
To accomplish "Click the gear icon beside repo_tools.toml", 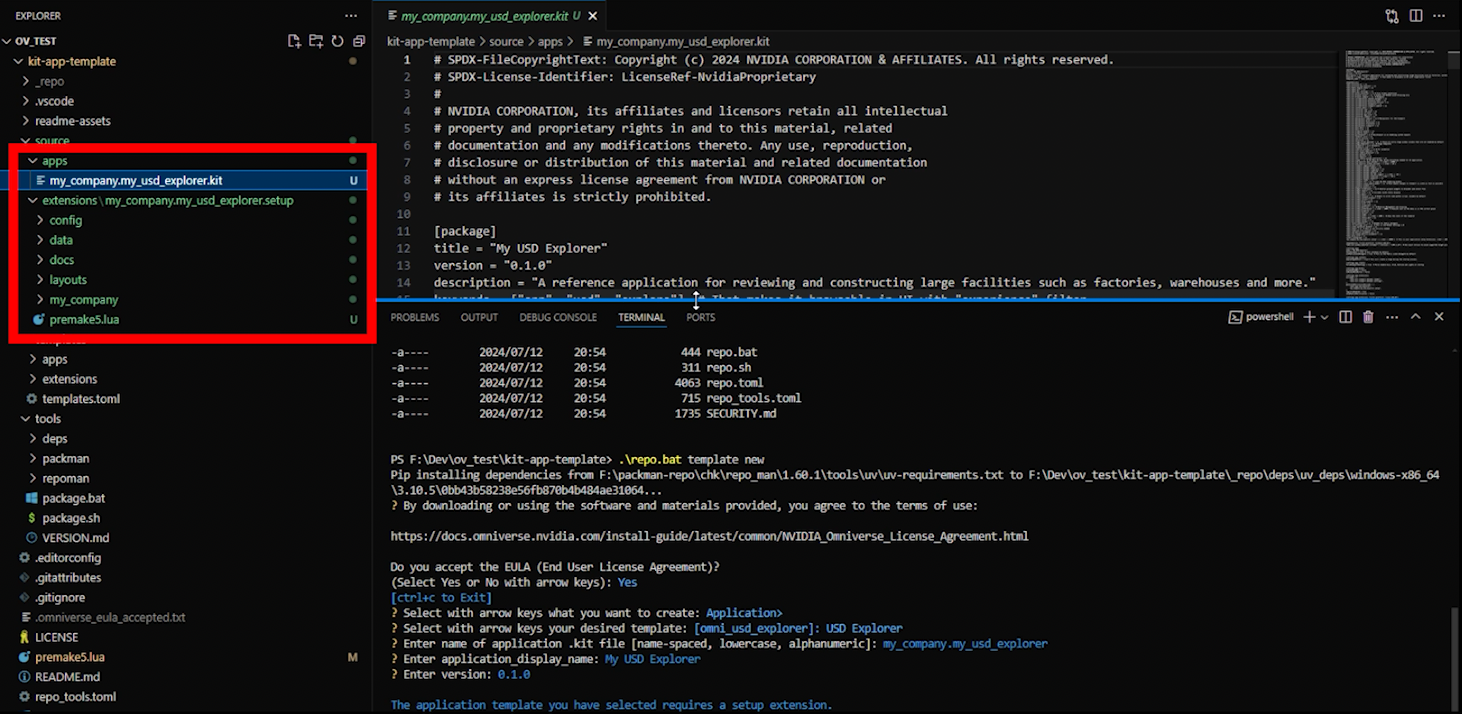I will click(25, 697).
